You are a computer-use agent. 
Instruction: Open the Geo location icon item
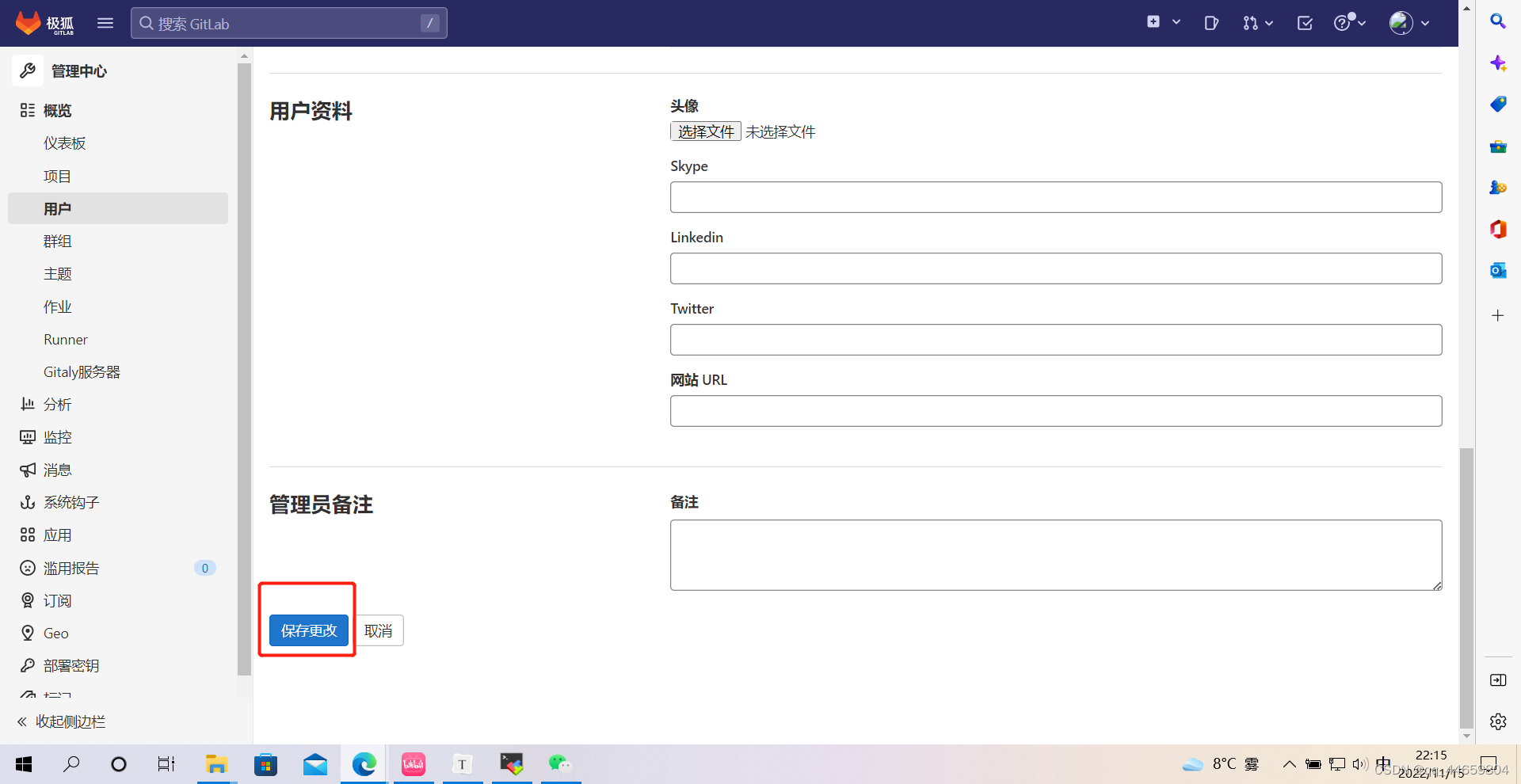pos(118,633)
